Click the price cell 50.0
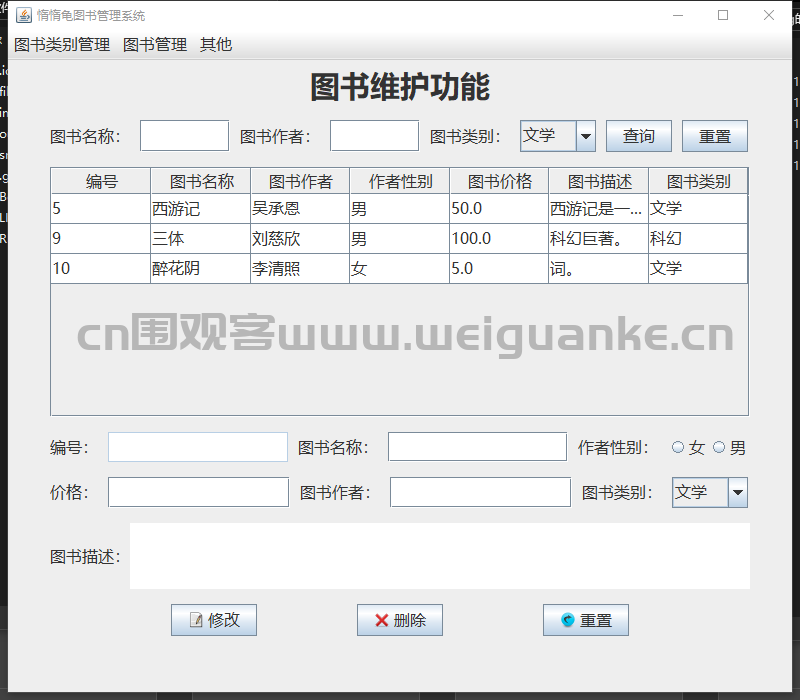Image resolution: width=800 pixels, height=700 pixels. pyautogui.click(x=499, y=209)
